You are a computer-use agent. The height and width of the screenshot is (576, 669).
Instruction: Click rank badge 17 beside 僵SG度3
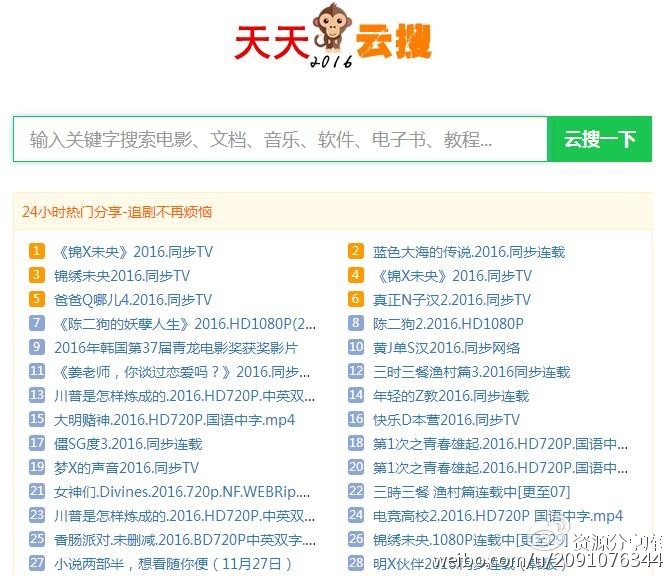coord(37,443)
